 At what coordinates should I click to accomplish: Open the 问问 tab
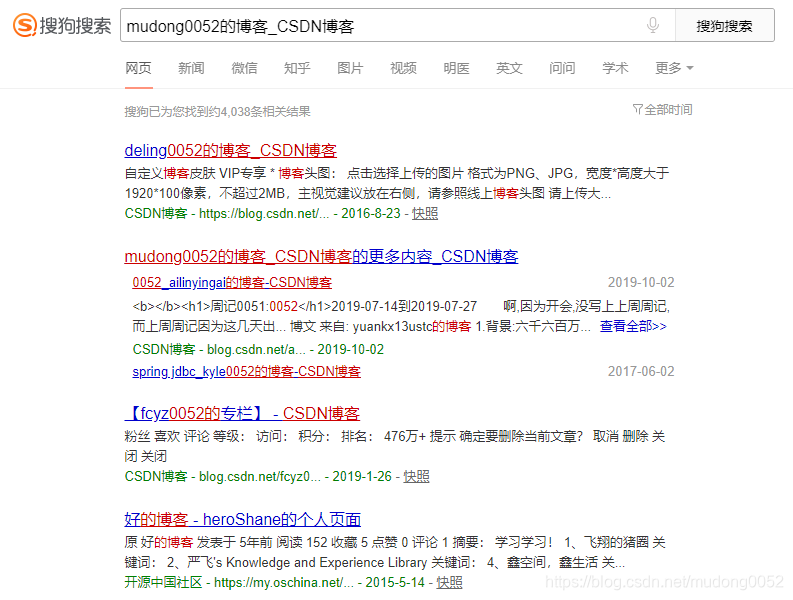(x=562, y=68)
